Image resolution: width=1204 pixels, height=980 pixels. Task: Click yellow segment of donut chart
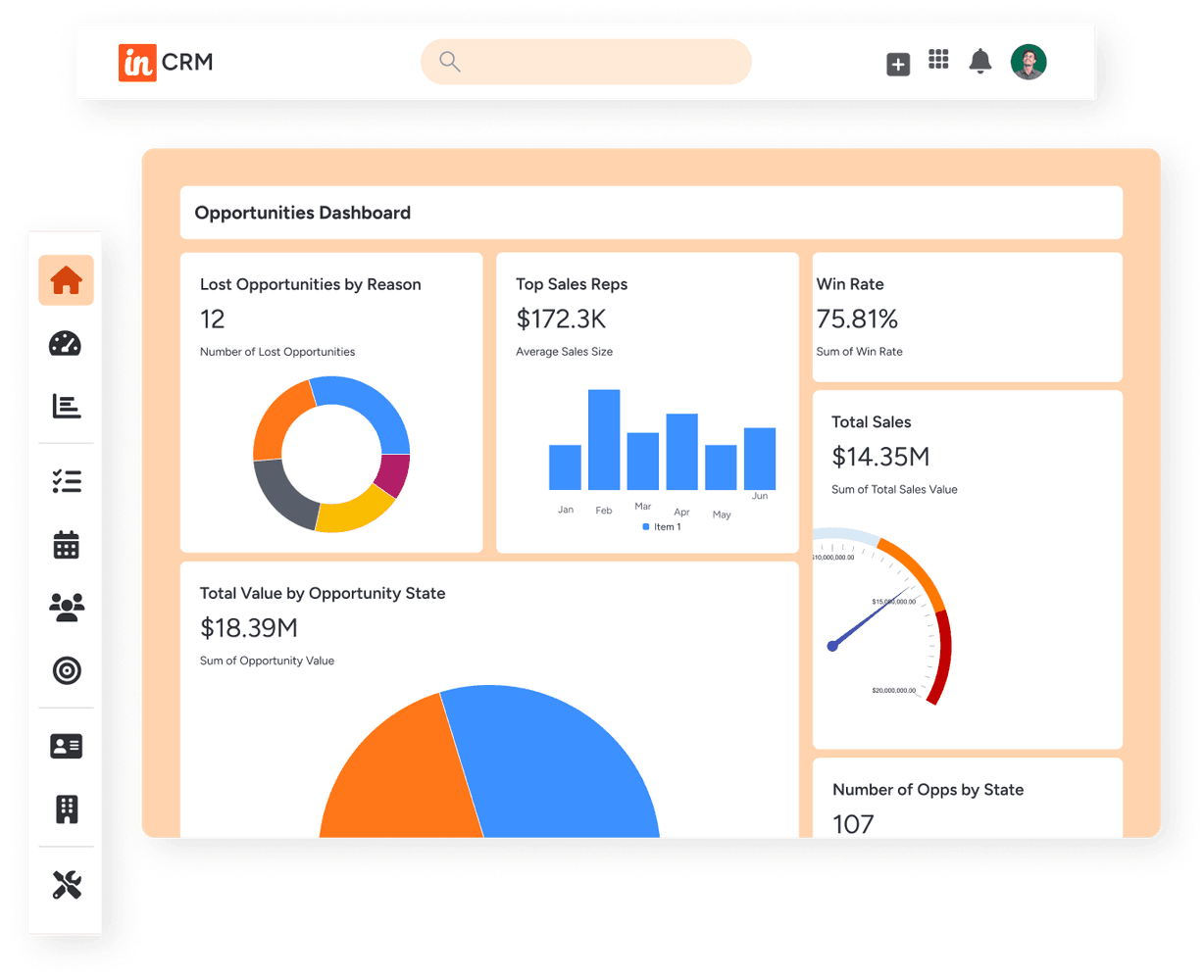[x=356, y=512]
